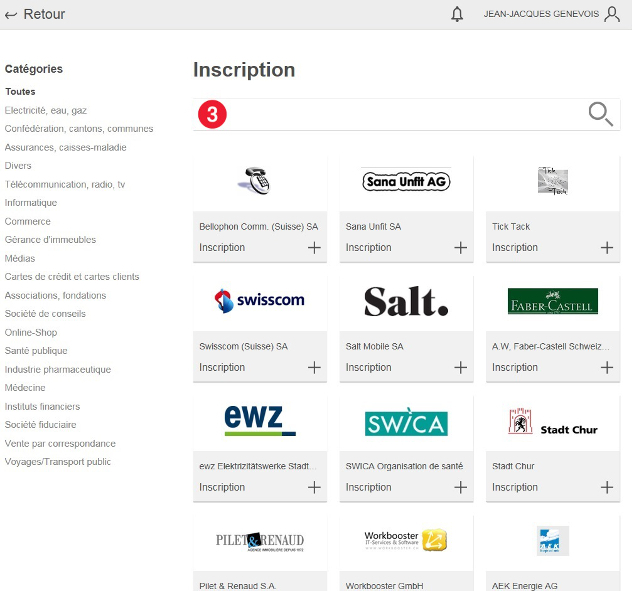This screenshot has width=634, height=591.
Task: Select the Médias category
Action: pos(20,258)
